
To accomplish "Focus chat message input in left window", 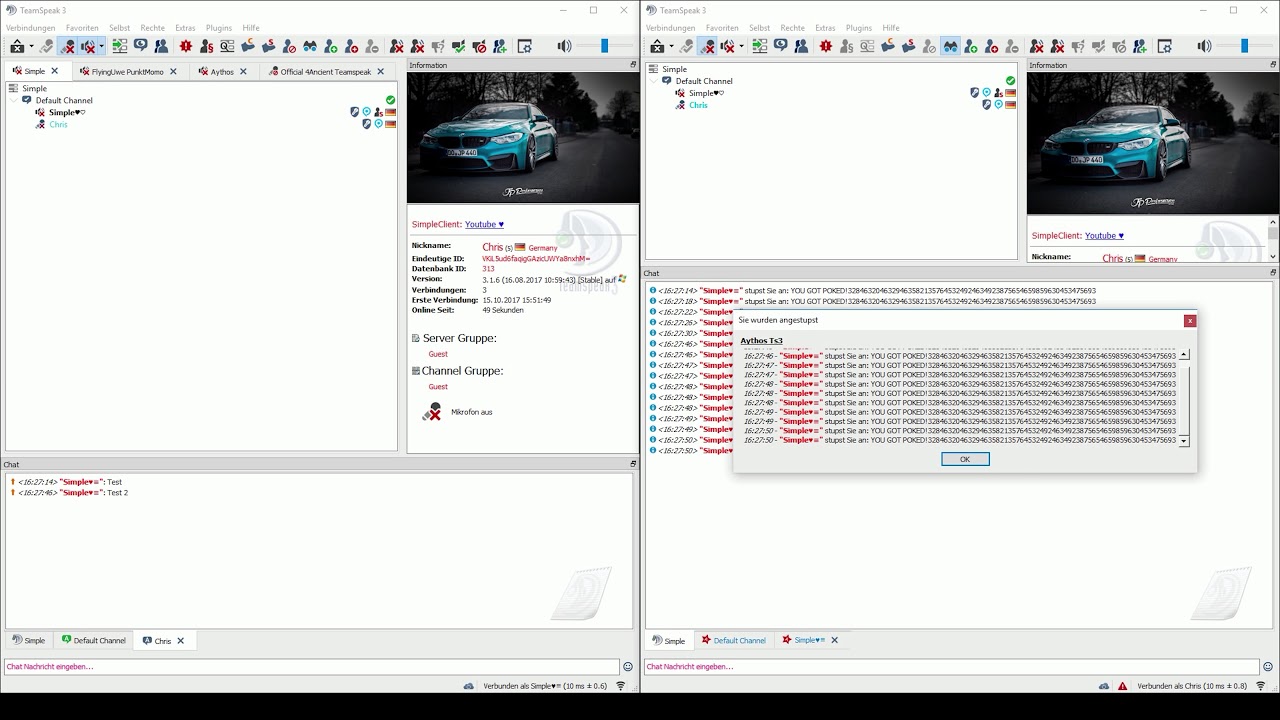I will pos(311,666).
